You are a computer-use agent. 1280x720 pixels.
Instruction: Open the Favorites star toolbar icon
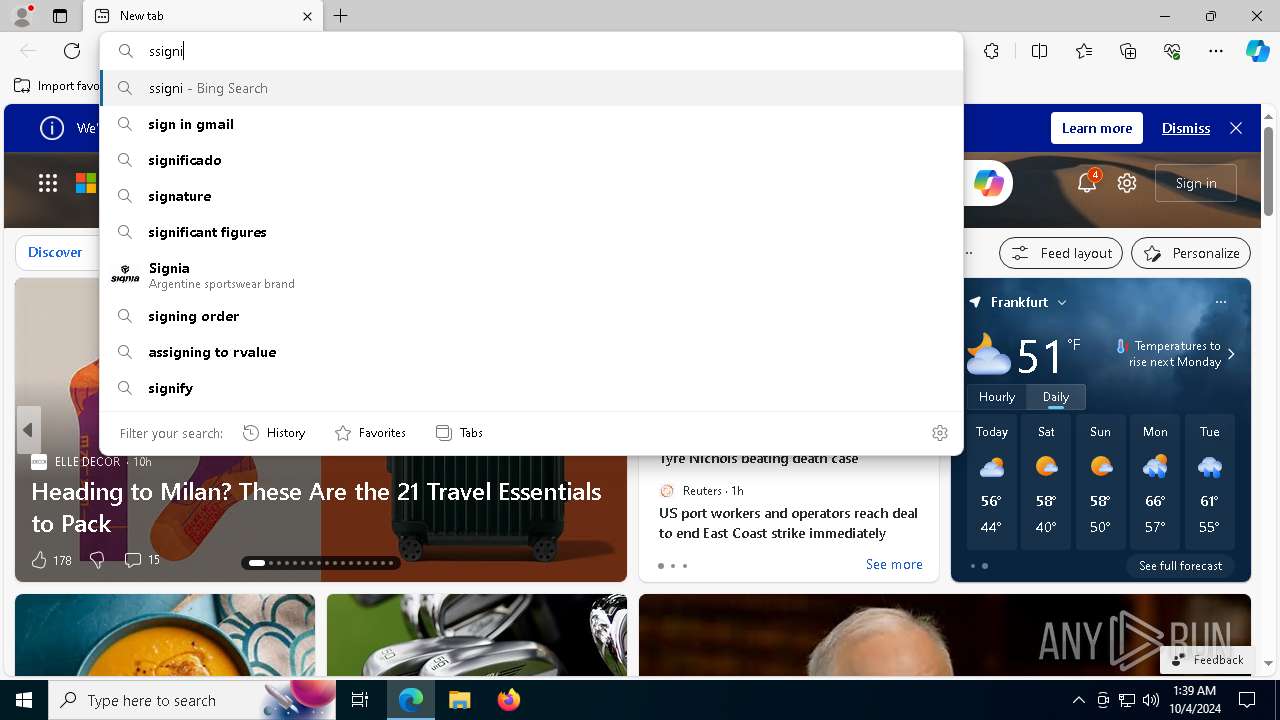pyautogui.click(x=1084, y=51)
